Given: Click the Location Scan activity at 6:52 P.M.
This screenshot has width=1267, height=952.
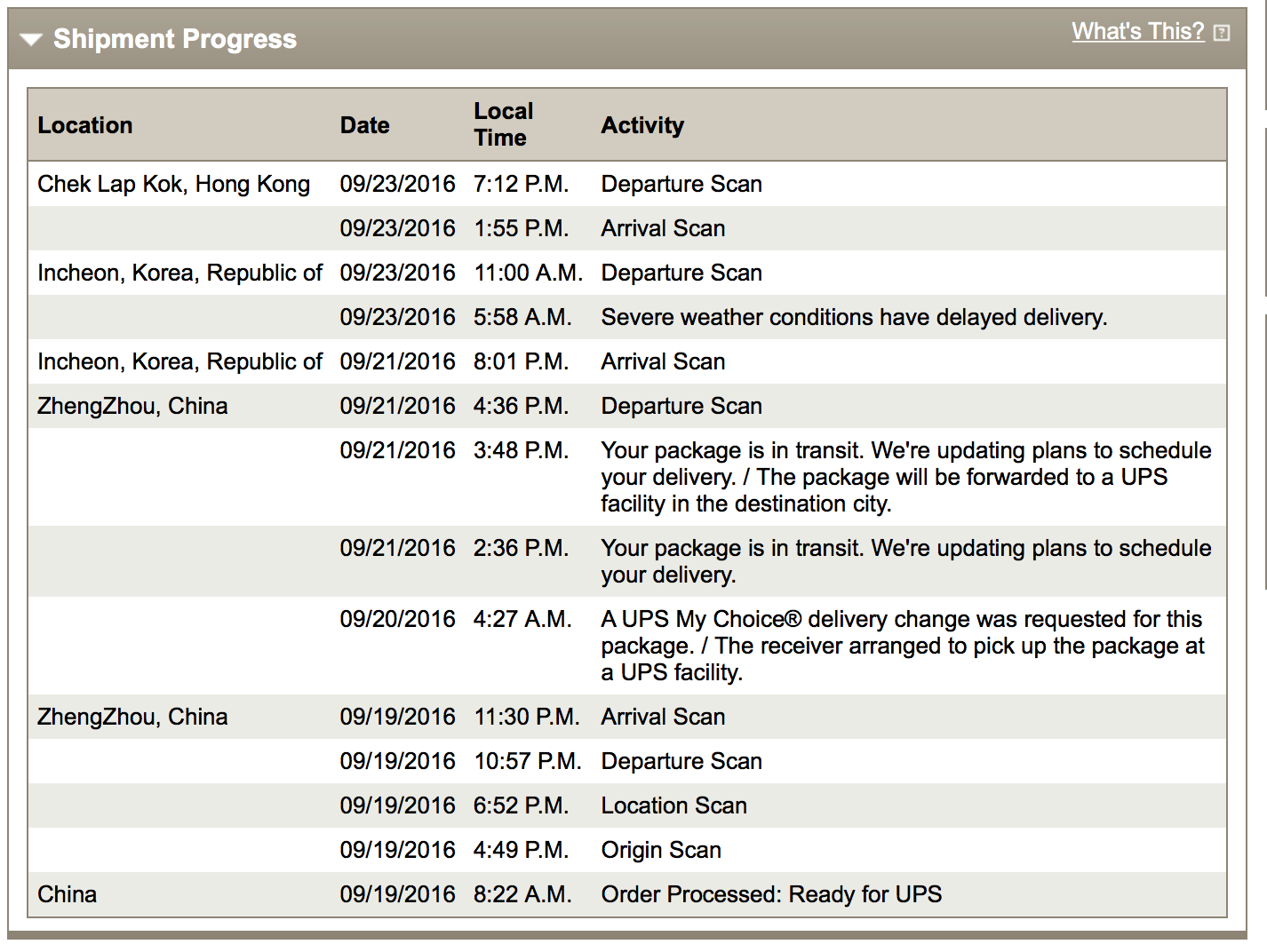Looking at the screenshot, I should [x=673, y=805].
